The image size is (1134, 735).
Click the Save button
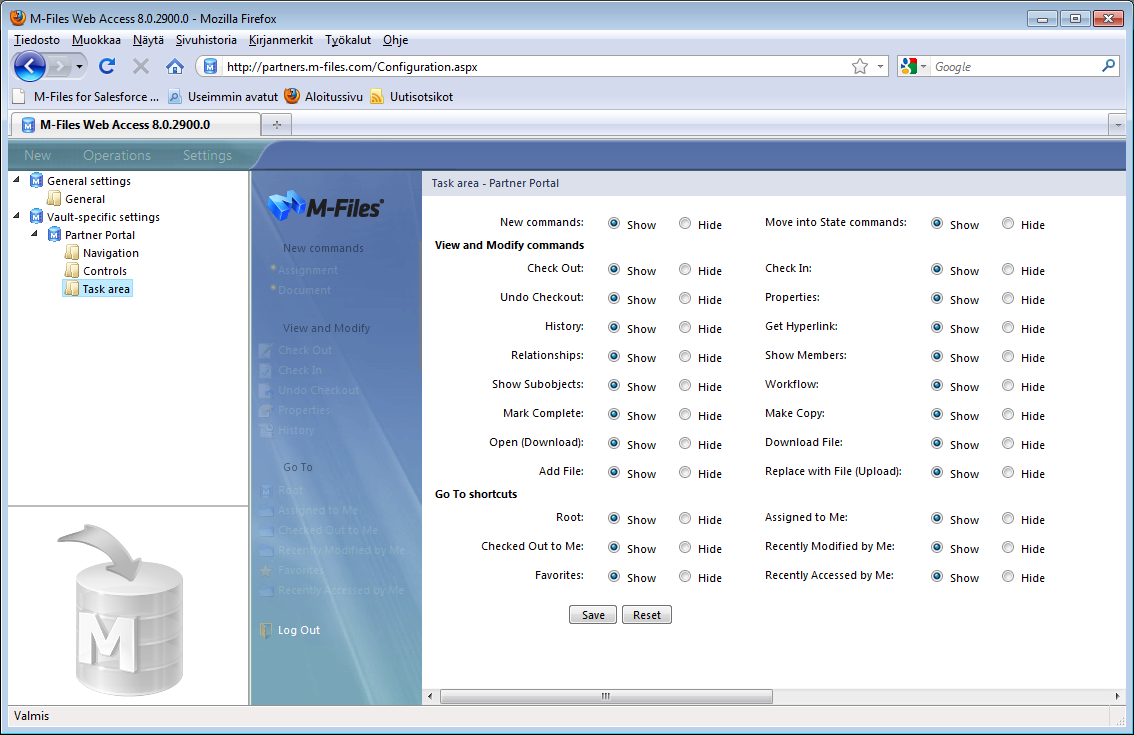click(593, 614)
